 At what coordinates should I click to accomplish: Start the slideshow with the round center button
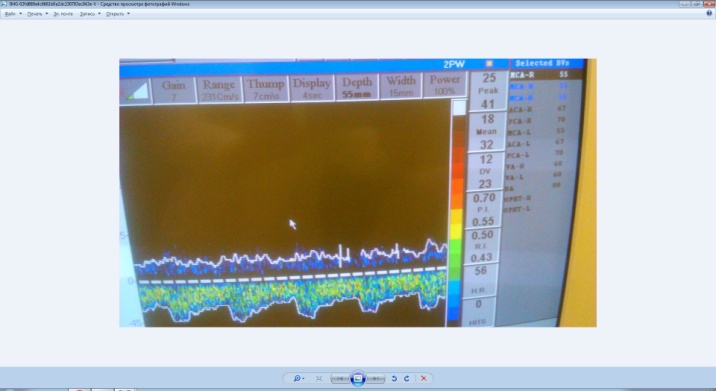click(x=358, y=378)
